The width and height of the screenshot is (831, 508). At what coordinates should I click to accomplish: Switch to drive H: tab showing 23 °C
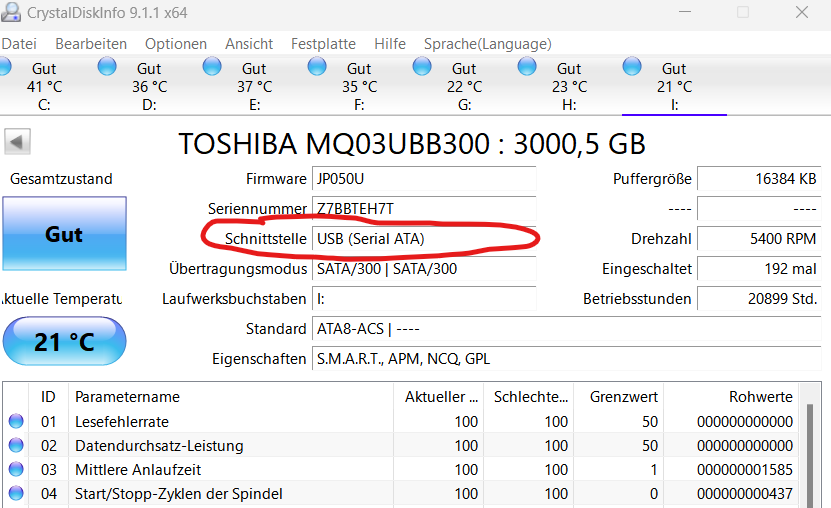[569, 86]
